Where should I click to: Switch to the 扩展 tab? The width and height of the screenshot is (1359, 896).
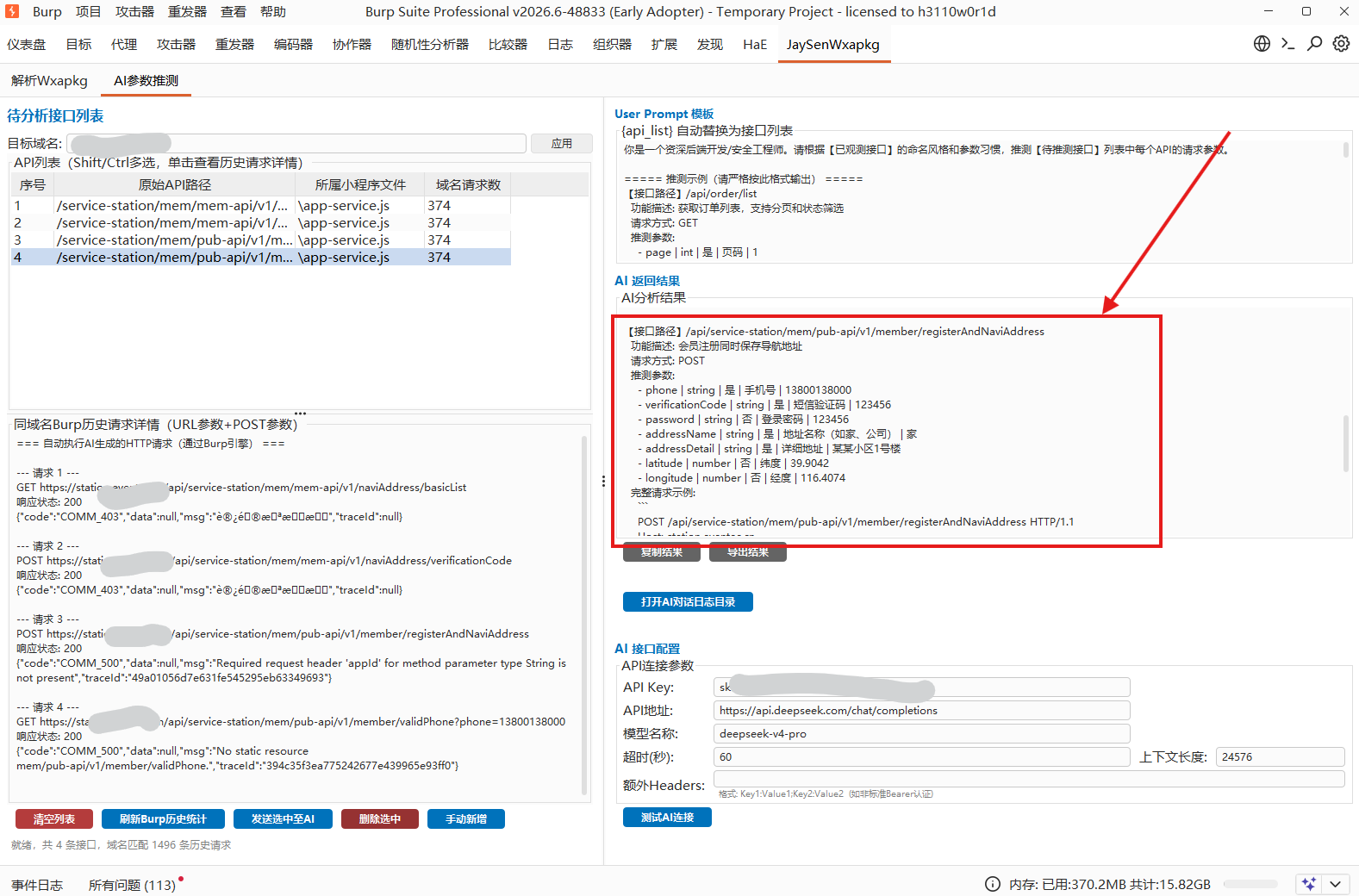664,45
